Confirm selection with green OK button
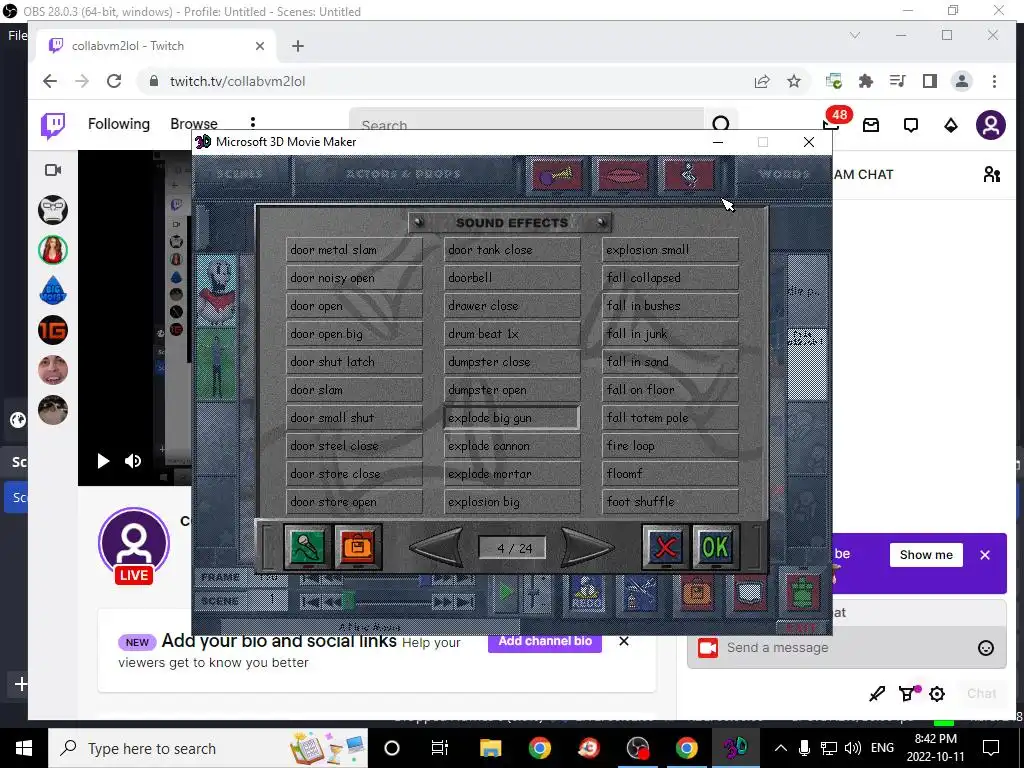This screenshot has height=768, width=1024. (715, 547)
